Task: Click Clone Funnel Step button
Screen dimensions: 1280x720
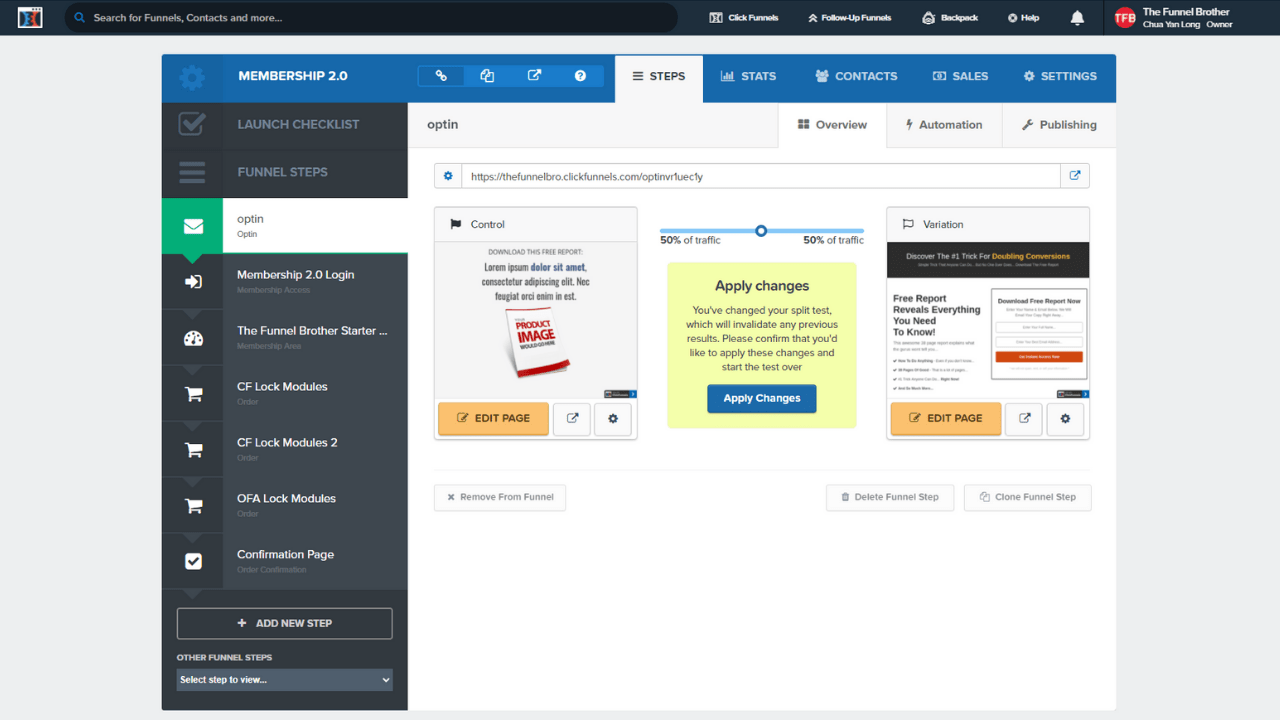Action: tap(1027, 497)
